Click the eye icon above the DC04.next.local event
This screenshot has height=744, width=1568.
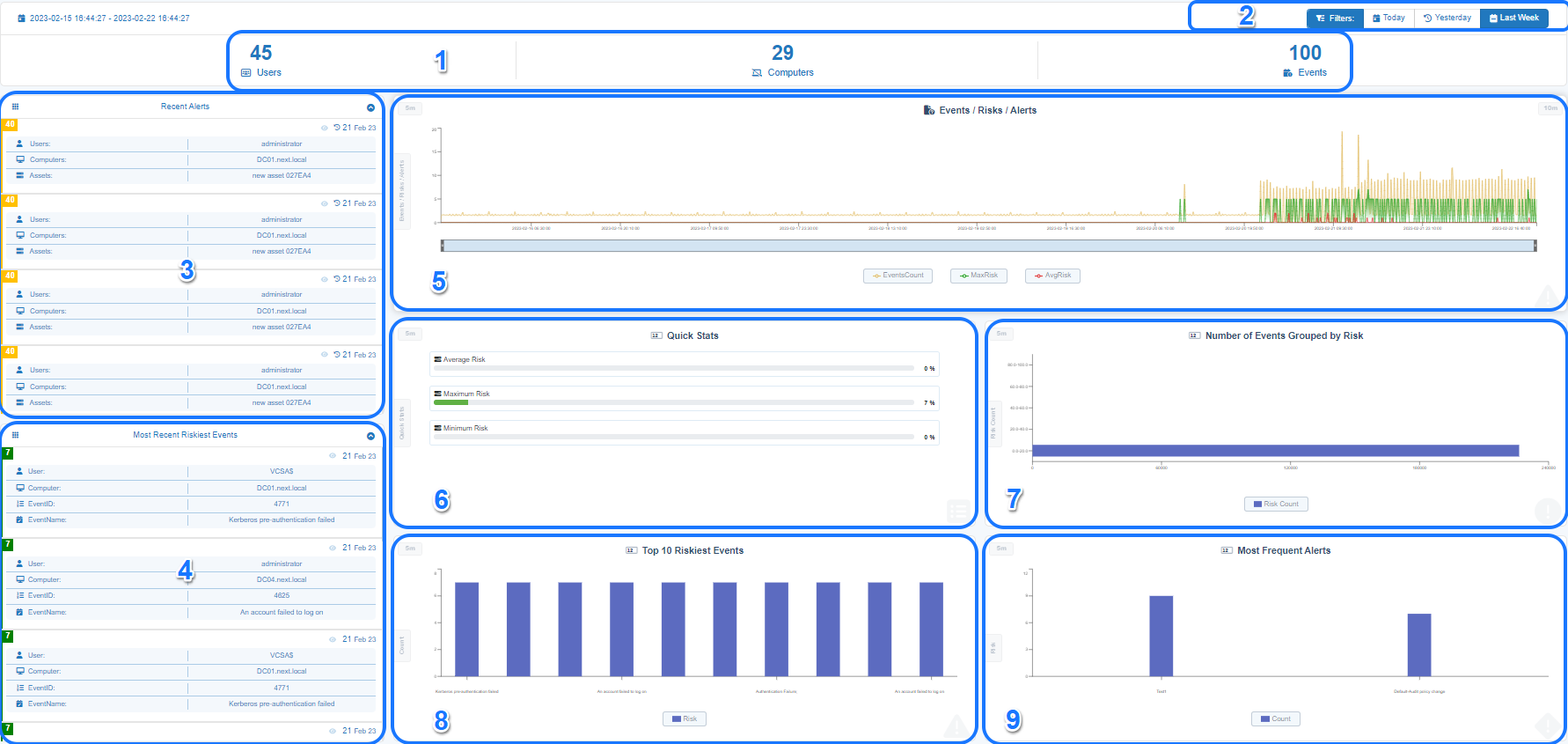pyautogui.click(x=333, y=548)
